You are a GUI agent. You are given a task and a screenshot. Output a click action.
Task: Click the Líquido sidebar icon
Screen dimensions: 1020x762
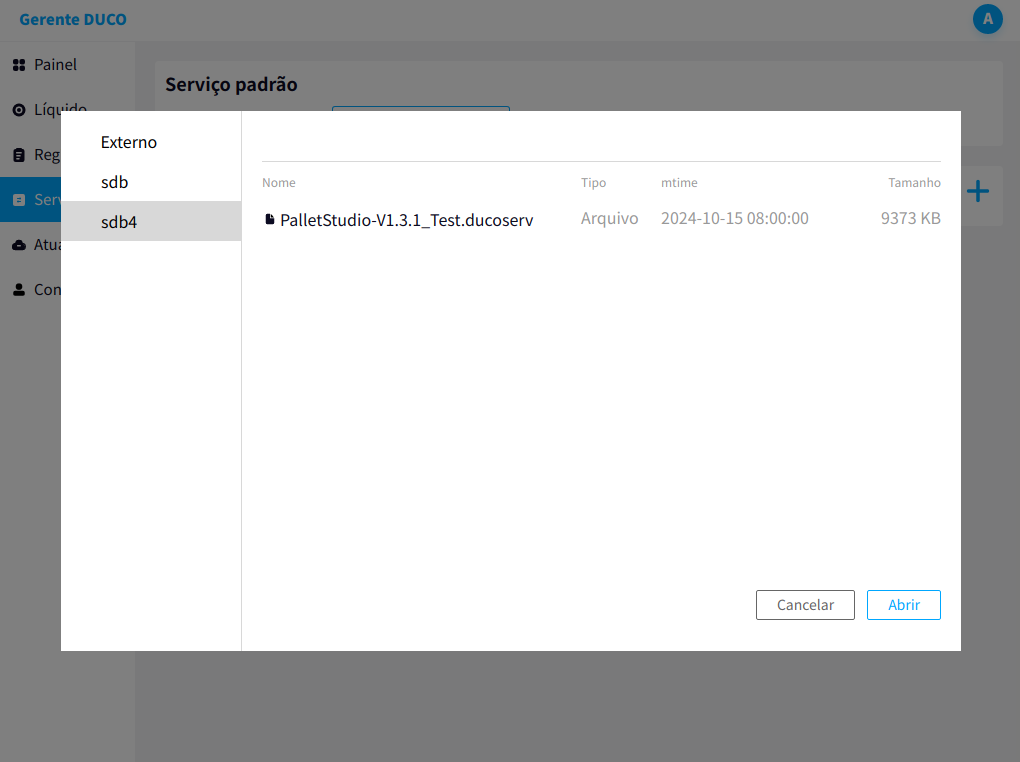[x=19, y=110]
